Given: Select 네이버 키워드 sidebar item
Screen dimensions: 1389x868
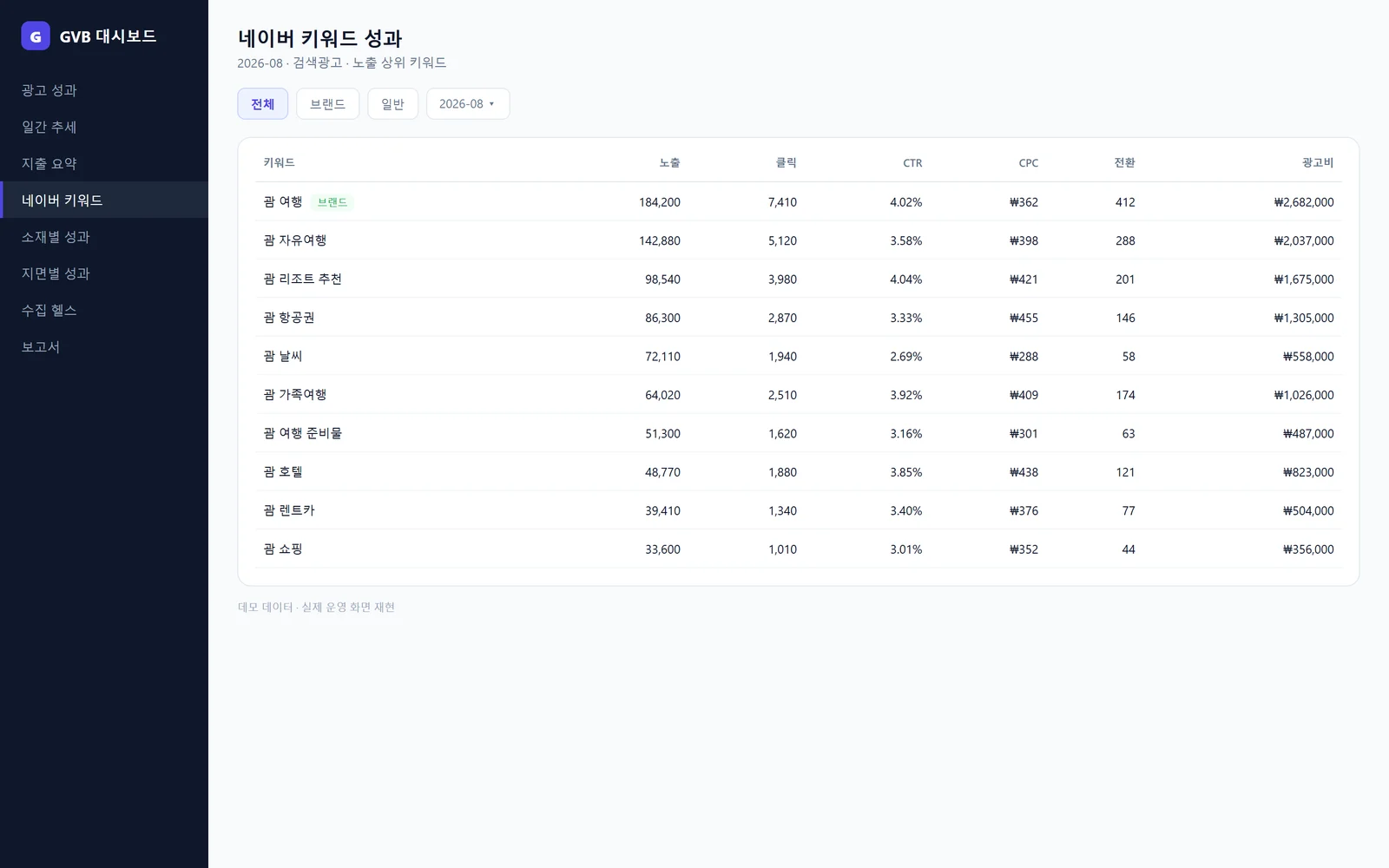Looking at the screenshot, I should tap(104, 200).
